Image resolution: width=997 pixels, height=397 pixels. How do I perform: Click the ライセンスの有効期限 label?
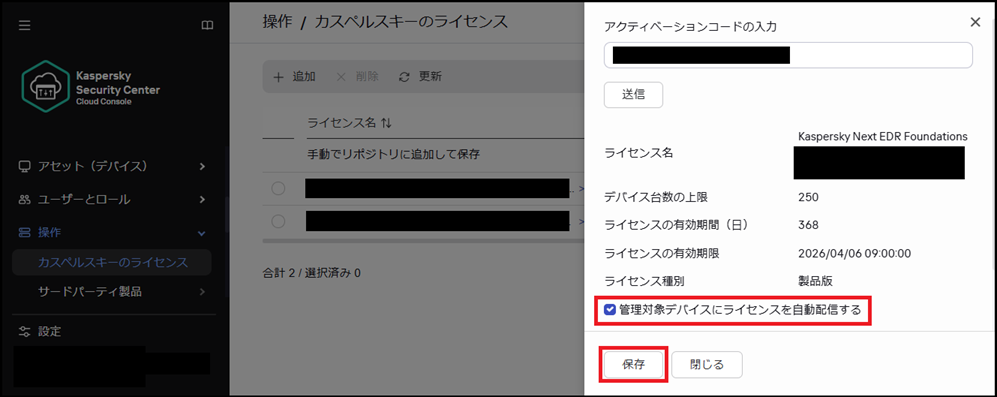pos(661,253)
